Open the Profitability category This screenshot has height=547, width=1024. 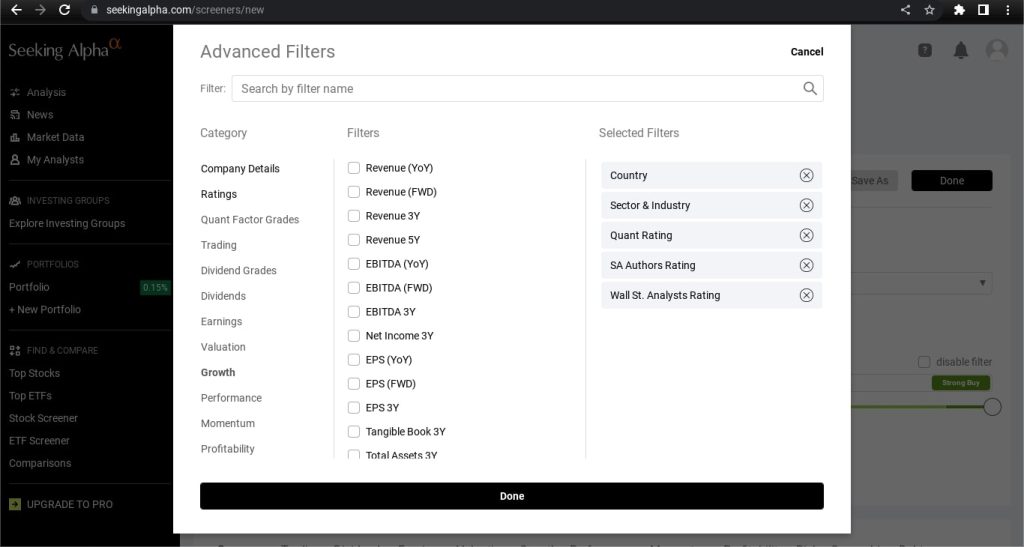coord(227,449)
